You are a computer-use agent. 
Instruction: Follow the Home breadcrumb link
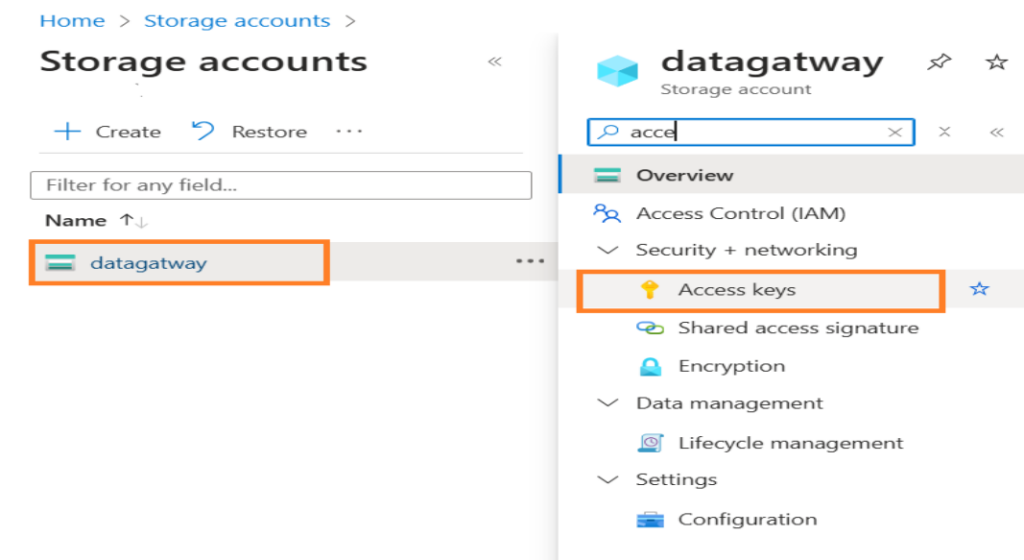coord(72,21)
